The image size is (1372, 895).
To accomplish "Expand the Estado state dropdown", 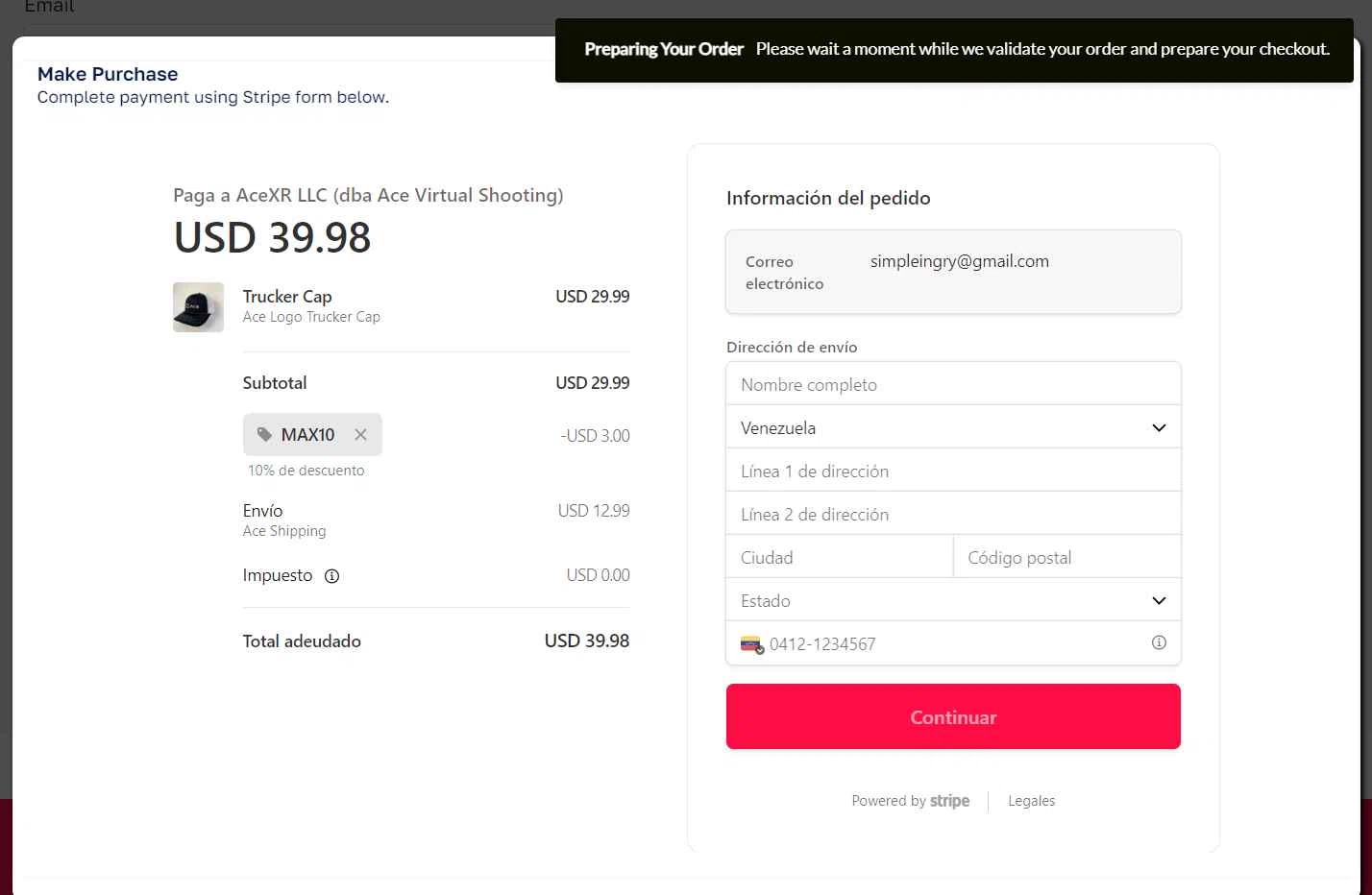I will click(953, 600).
